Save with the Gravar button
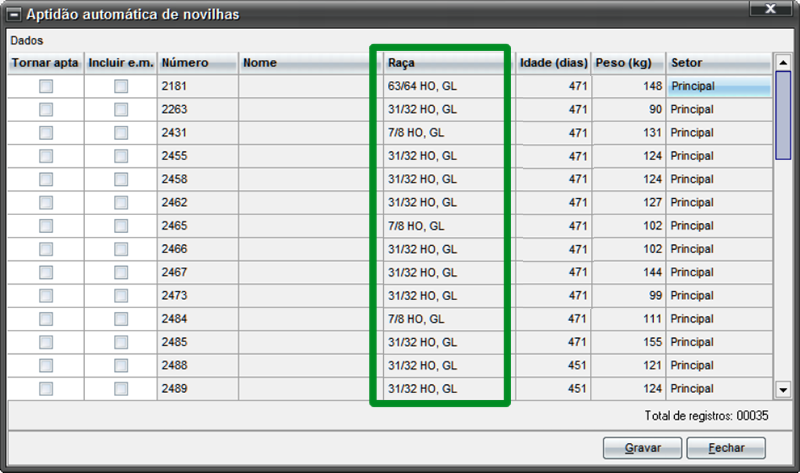Viewport: 800px width, 473px height. click(642, 448)
